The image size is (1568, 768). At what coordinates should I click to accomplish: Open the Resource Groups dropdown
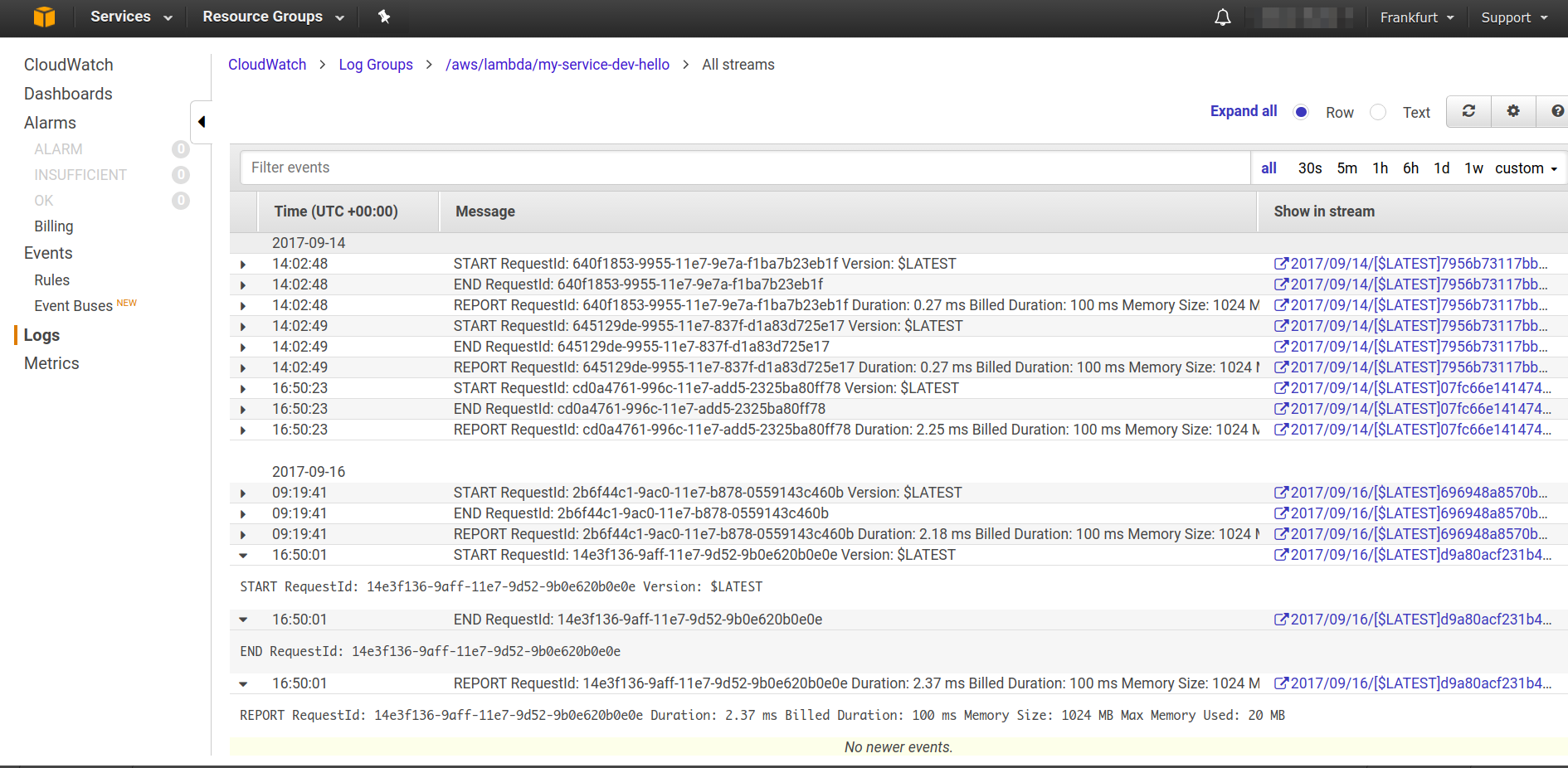pyautogui.click(x=273, y=17)
